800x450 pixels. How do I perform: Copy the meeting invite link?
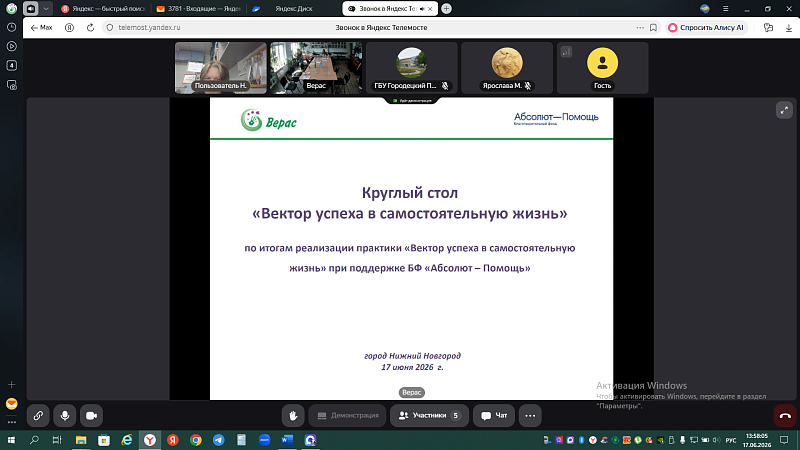click(38, 416)
